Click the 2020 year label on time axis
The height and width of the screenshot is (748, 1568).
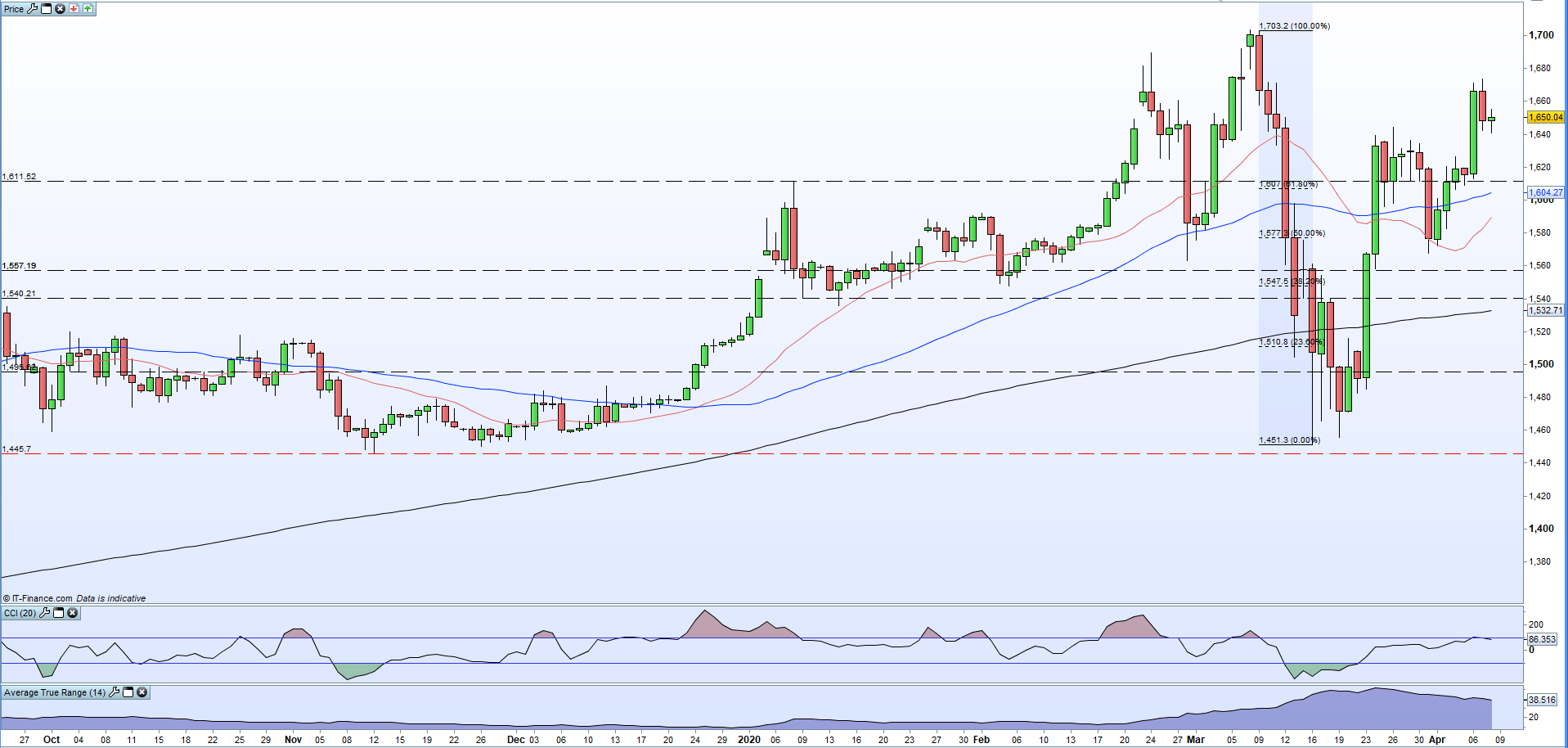point(749,740)
